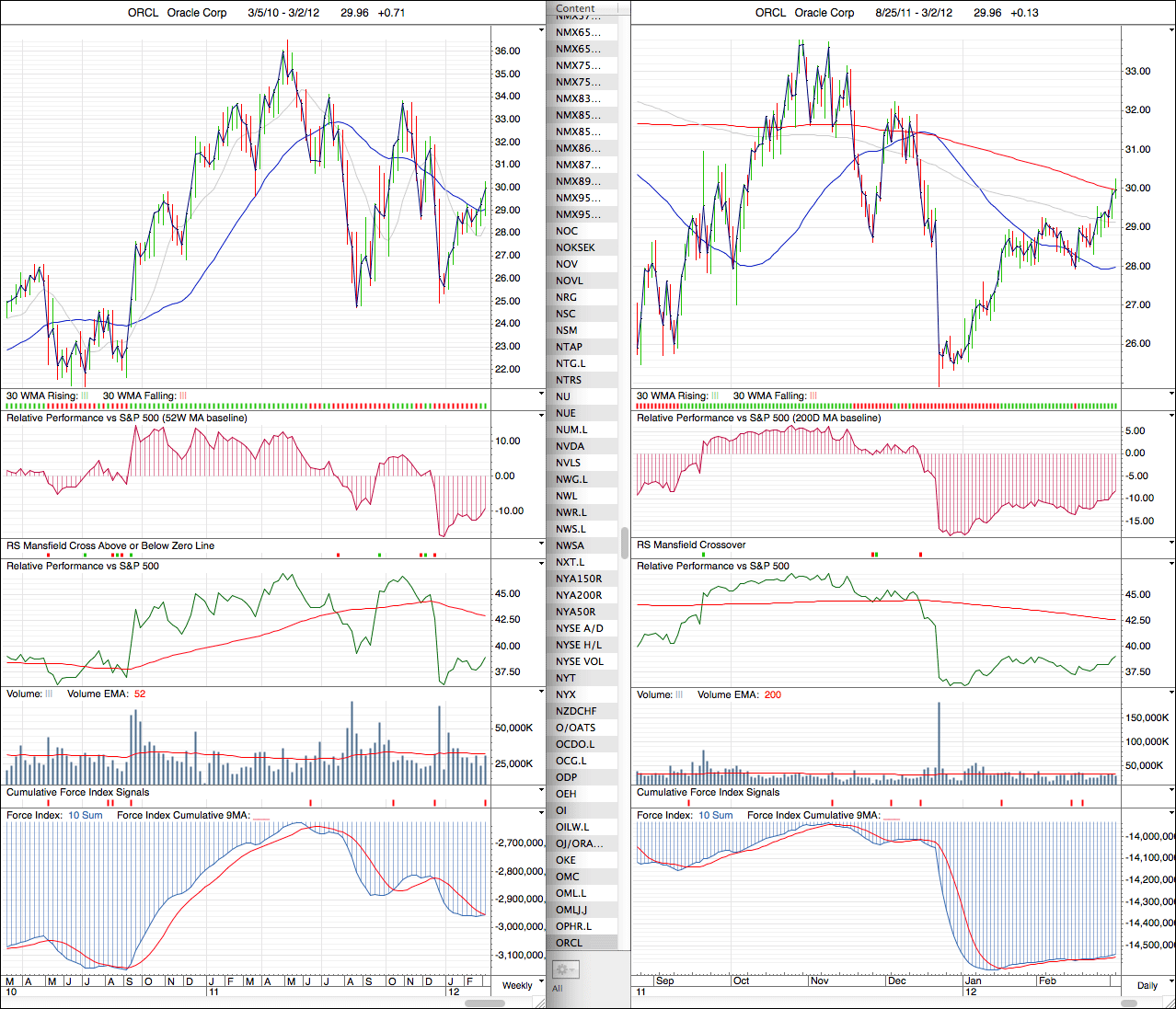Open the daily RS Mansfield Crossover panel menu arrow
This screenshot has height=1009, width=1176.
[1171, 544]
